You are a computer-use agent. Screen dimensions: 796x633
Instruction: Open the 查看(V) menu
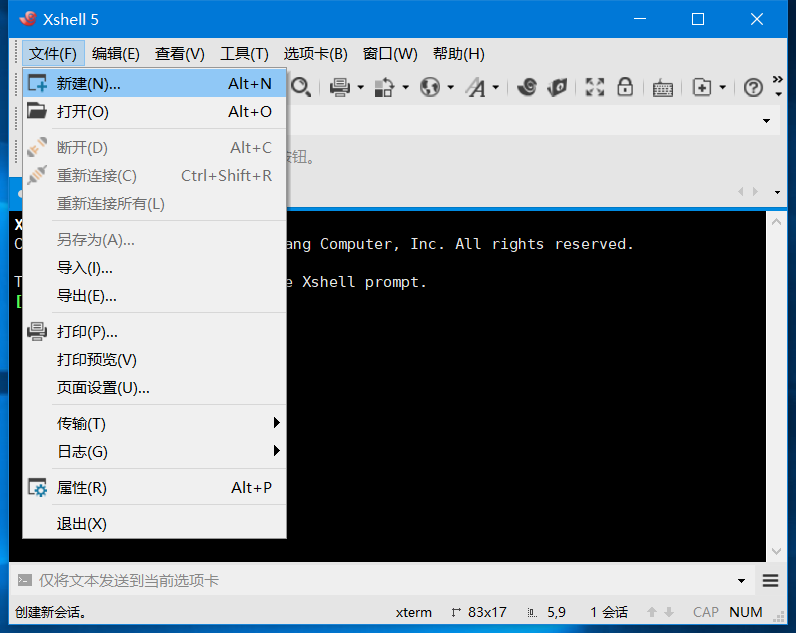[180, 53]
